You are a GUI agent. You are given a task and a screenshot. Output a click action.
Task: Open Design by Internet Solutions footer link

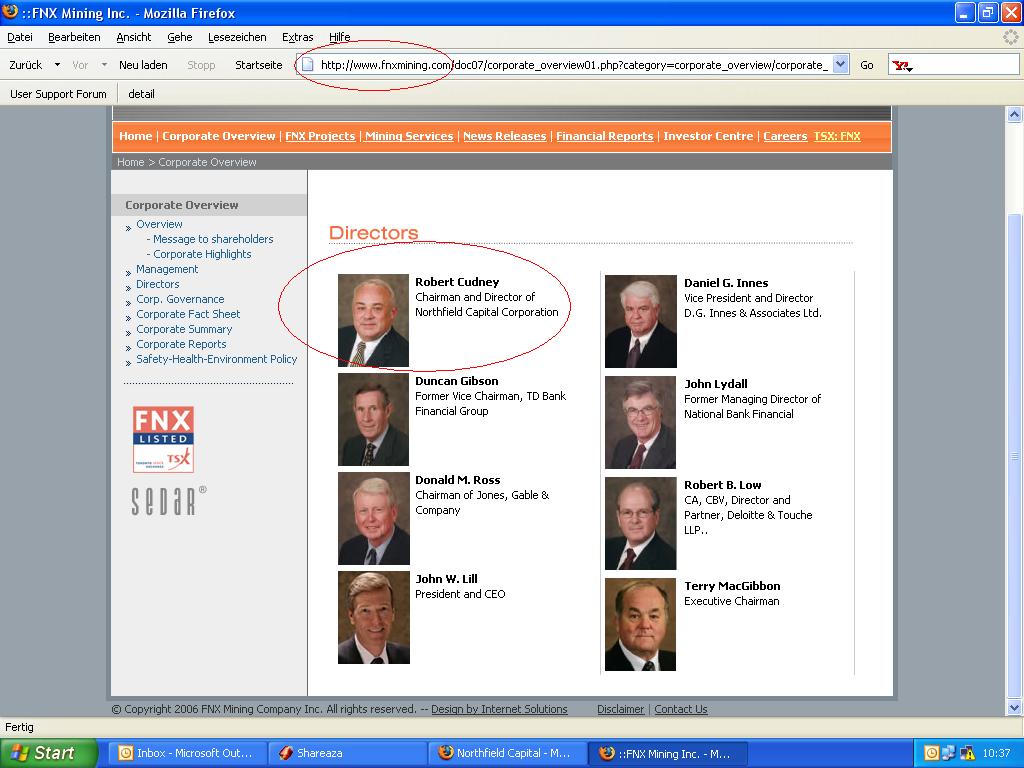click(499, 709)
